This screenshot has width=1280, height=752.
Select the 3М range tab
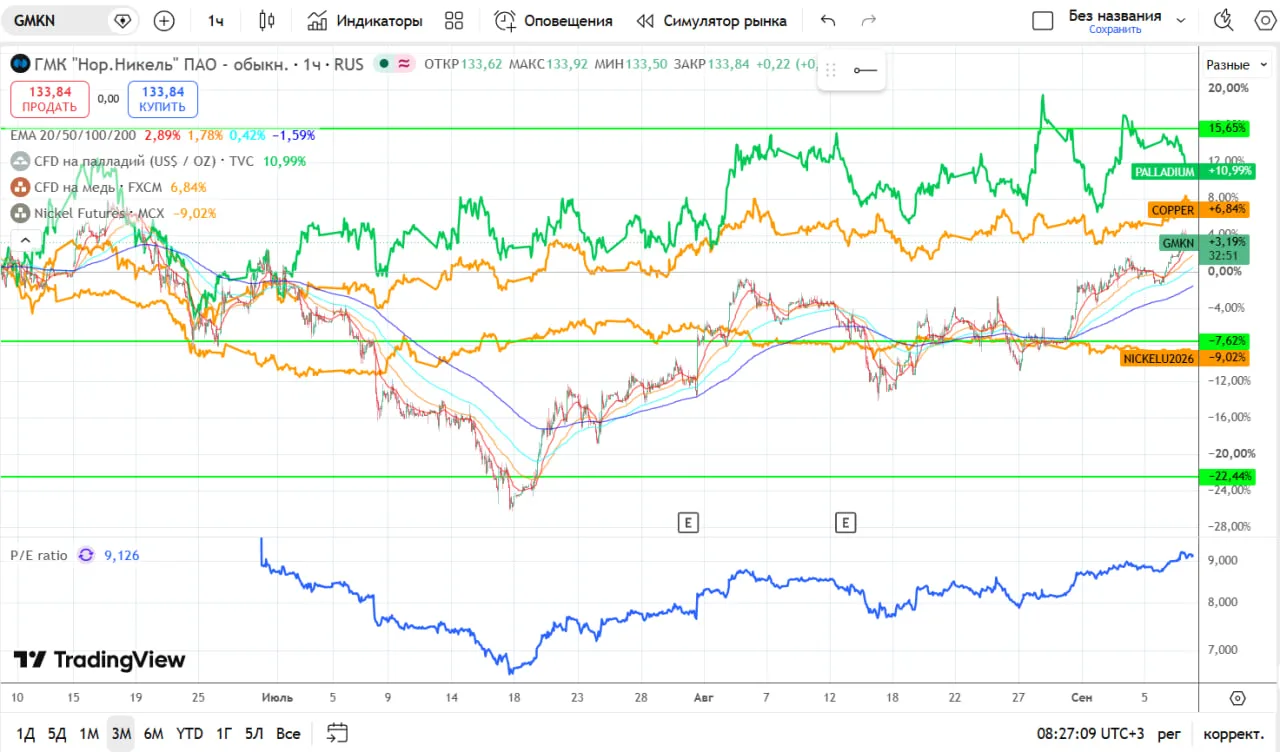pos(121,734)
